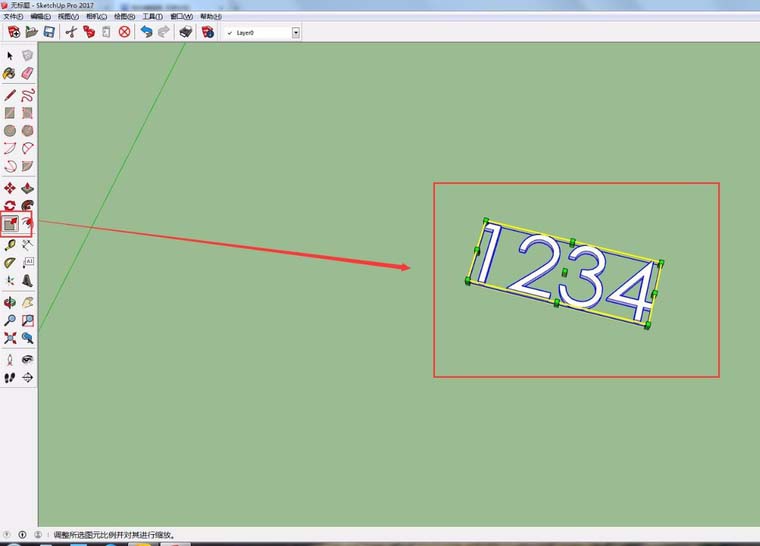Select the Tape Measure tool
The image size is (760, 546).
(10, 244)
